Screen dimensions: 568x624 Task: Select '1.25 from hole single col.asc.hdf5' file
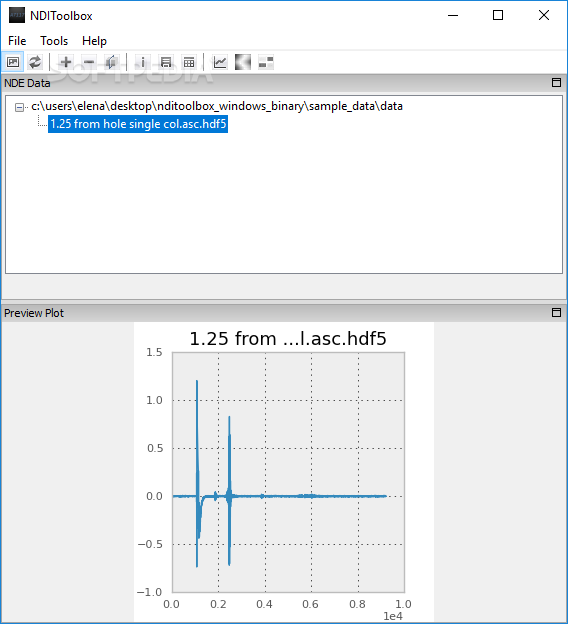pyautogui.click(x=138, y=124)
